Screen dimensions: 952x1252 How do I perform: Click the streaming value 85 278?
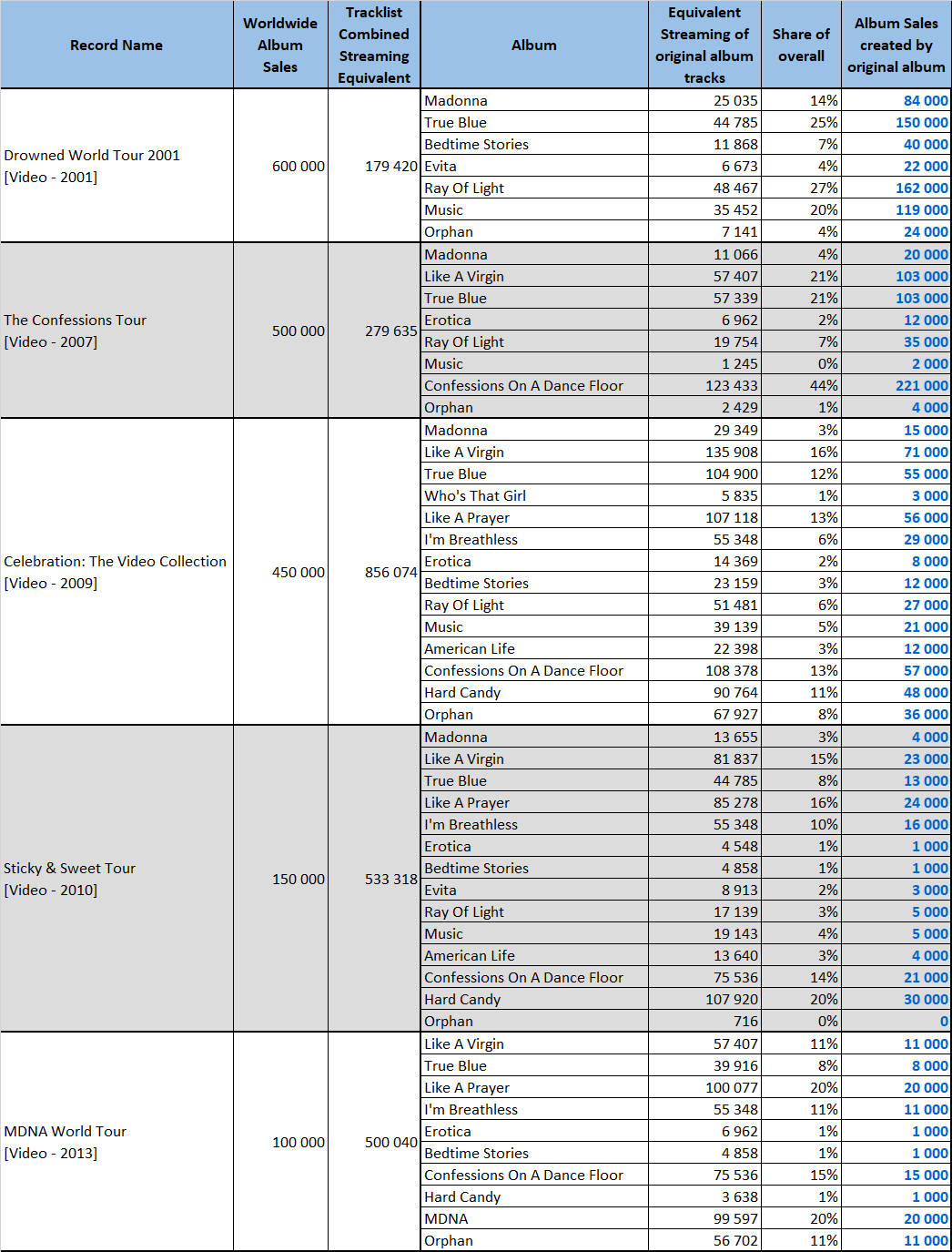click(x=704, y=802)
